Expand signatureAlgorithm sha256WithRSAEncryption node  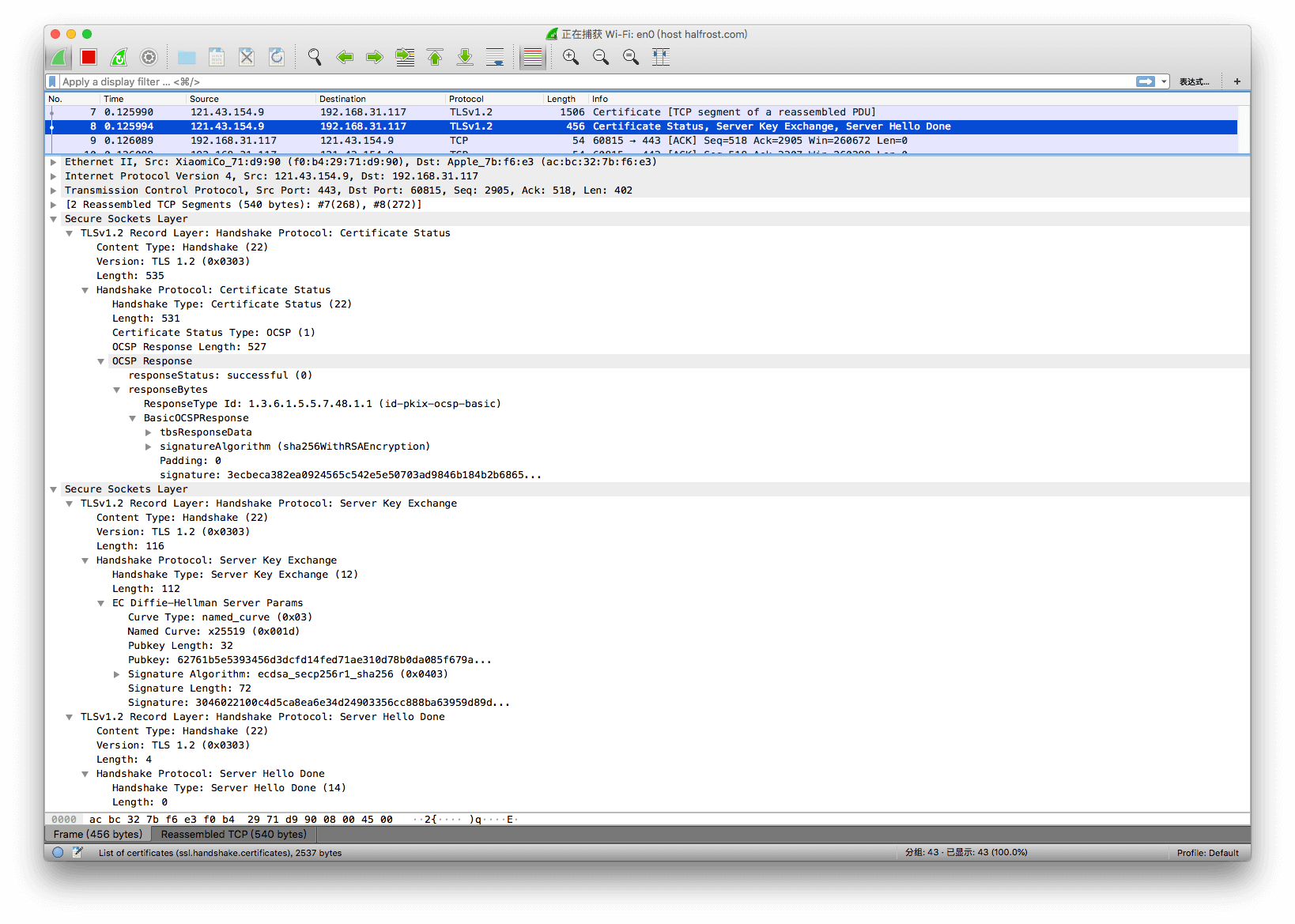tap(148, 447)
